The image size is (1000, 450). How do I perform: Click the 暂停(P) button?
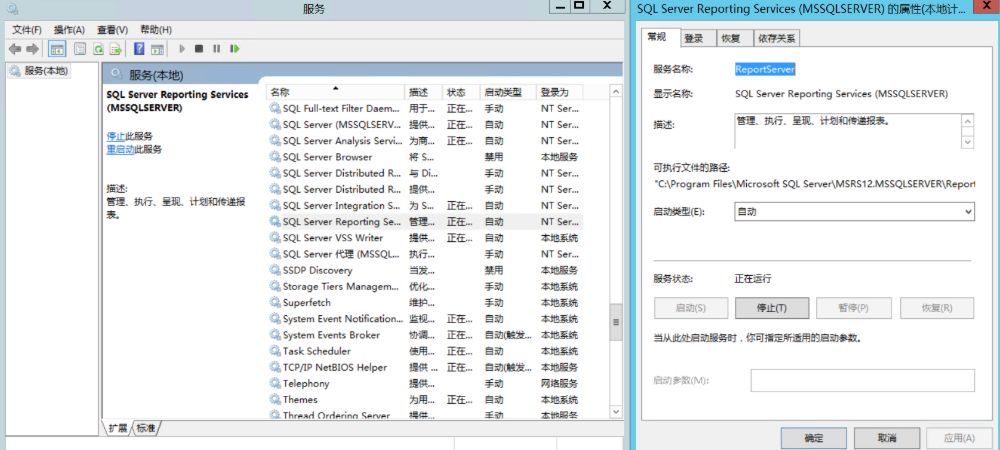[x=853, y=308]
